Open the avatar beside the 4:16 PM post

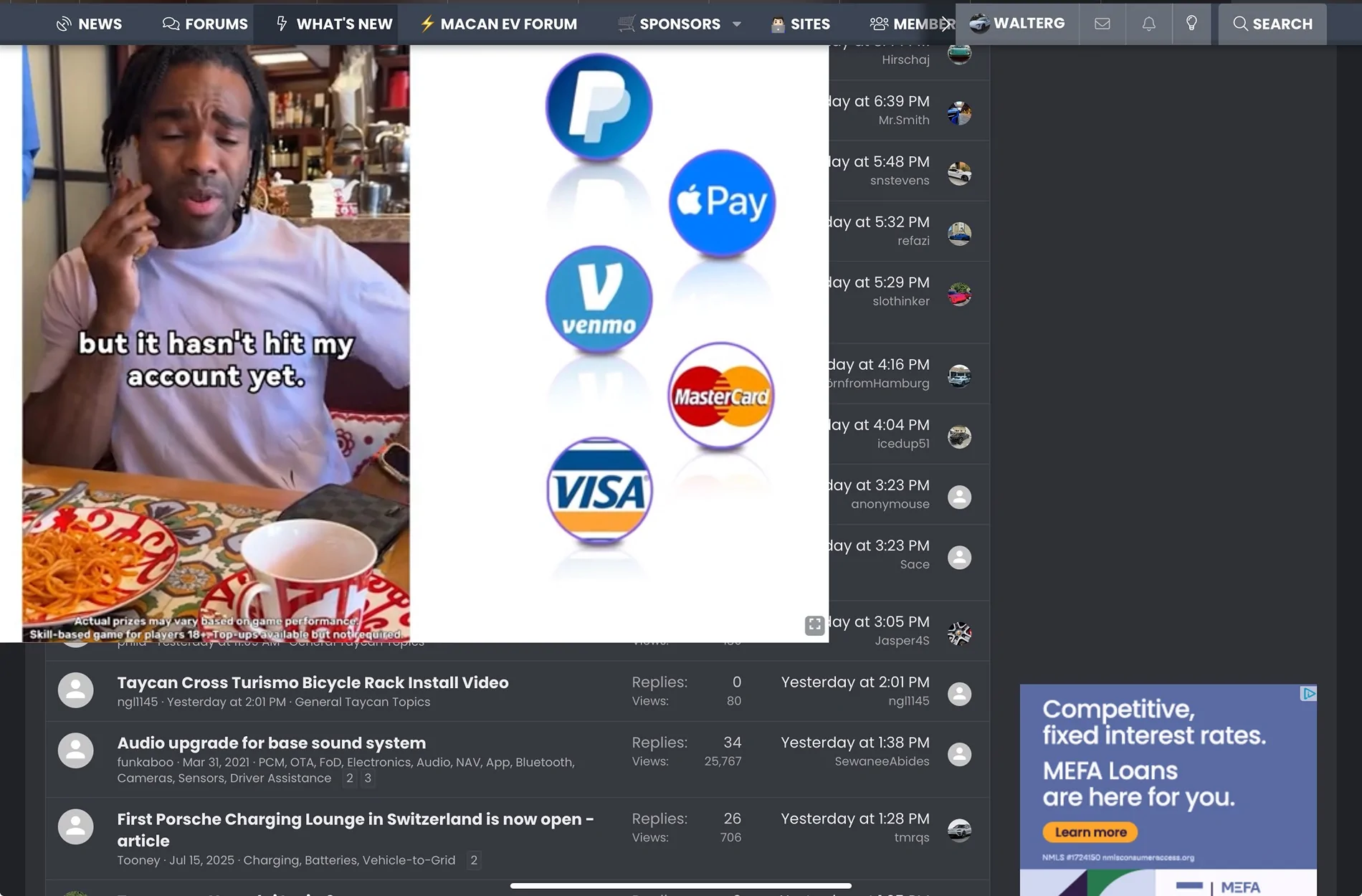[959, 376]
